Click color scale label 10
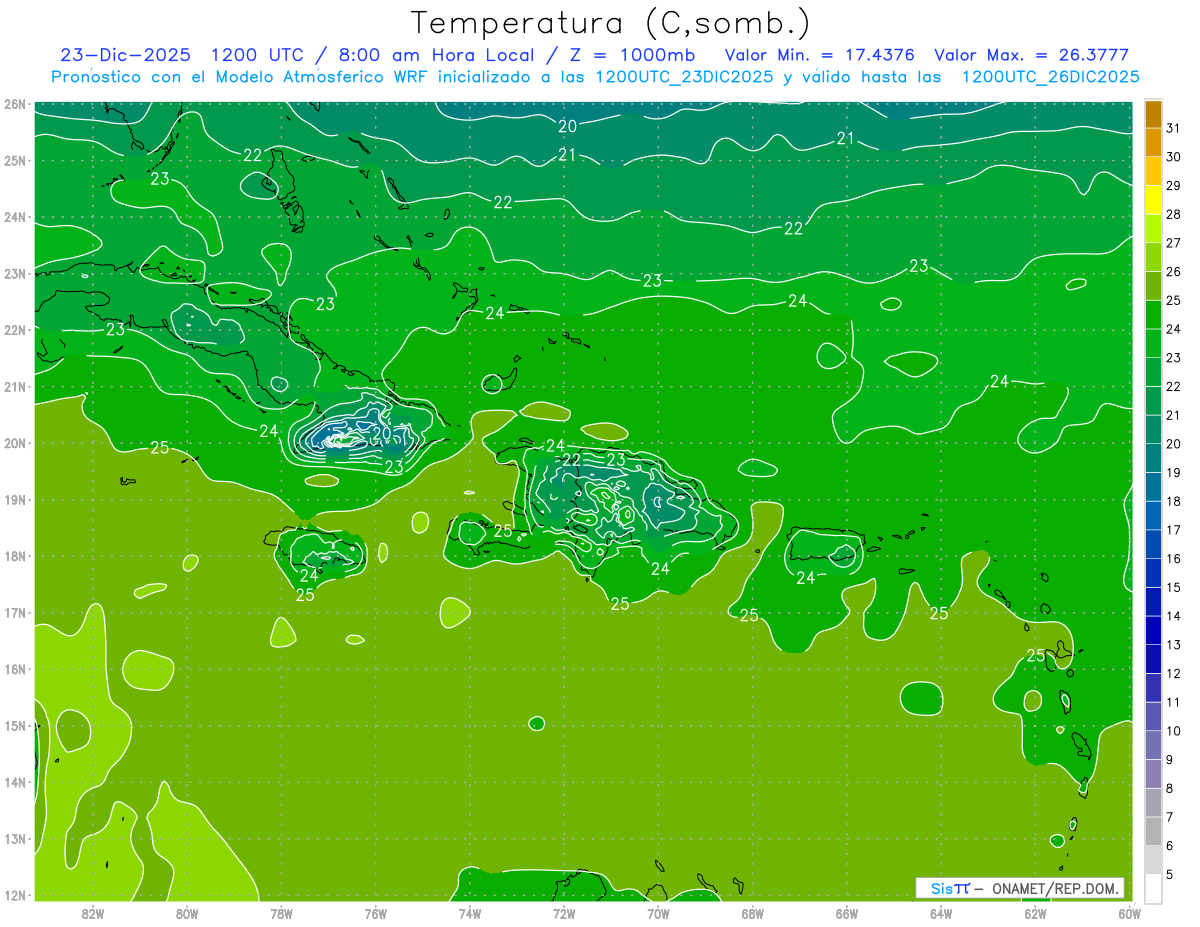The image size is (1200, 927). pyautogui.click(x=1173, y=731)
